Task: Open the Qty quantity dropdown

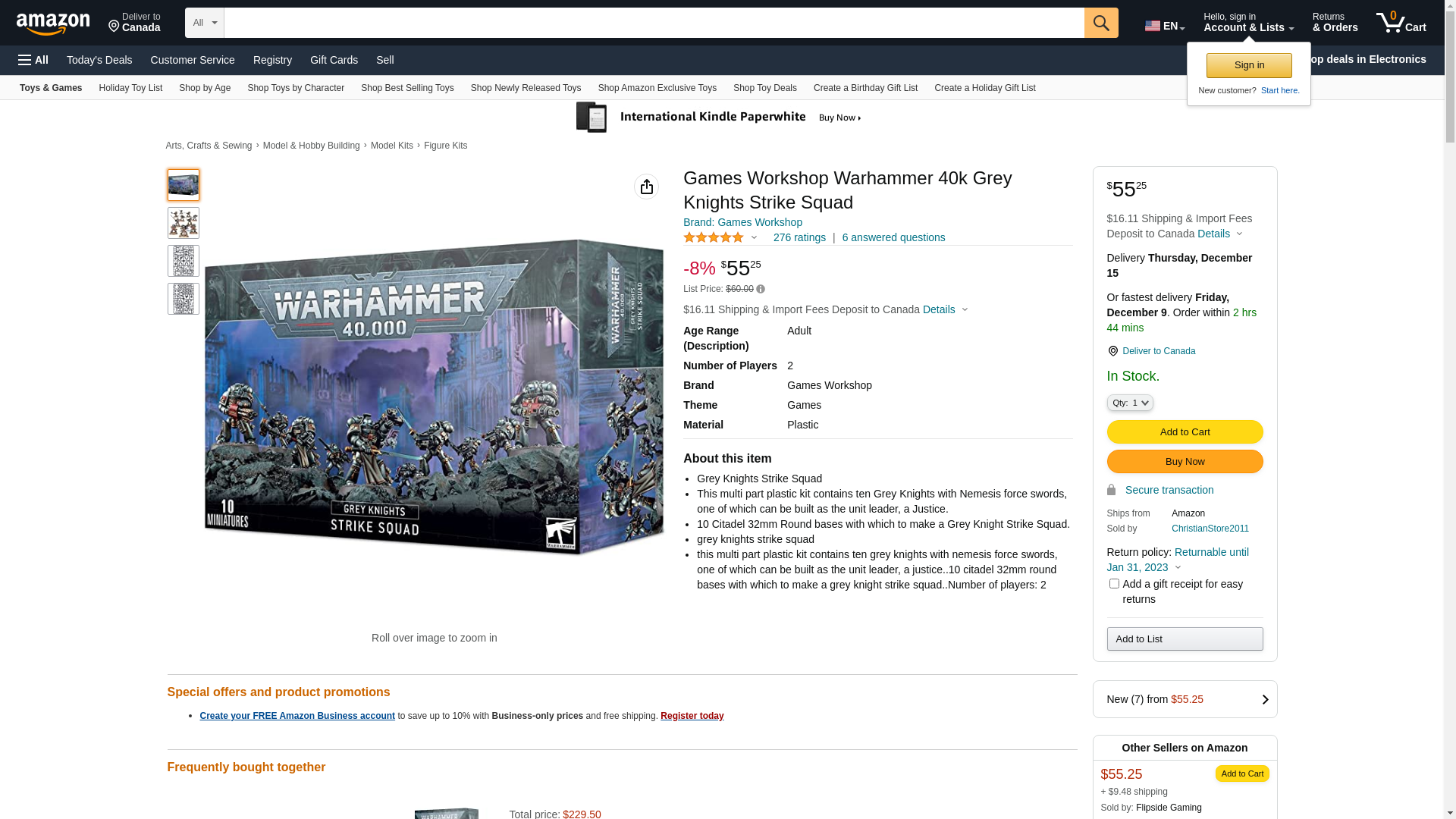Action: [x=1130, y=403]
